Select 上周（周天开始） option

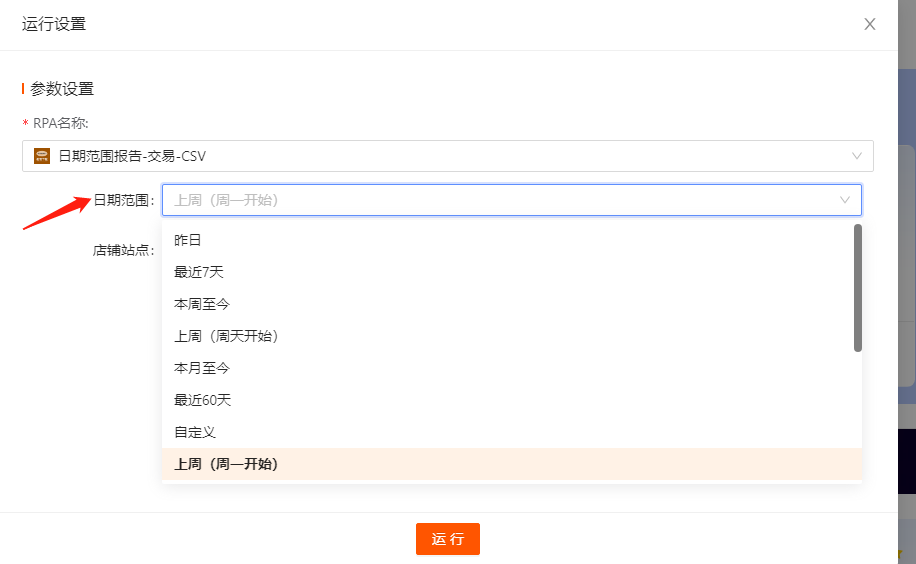512,336
